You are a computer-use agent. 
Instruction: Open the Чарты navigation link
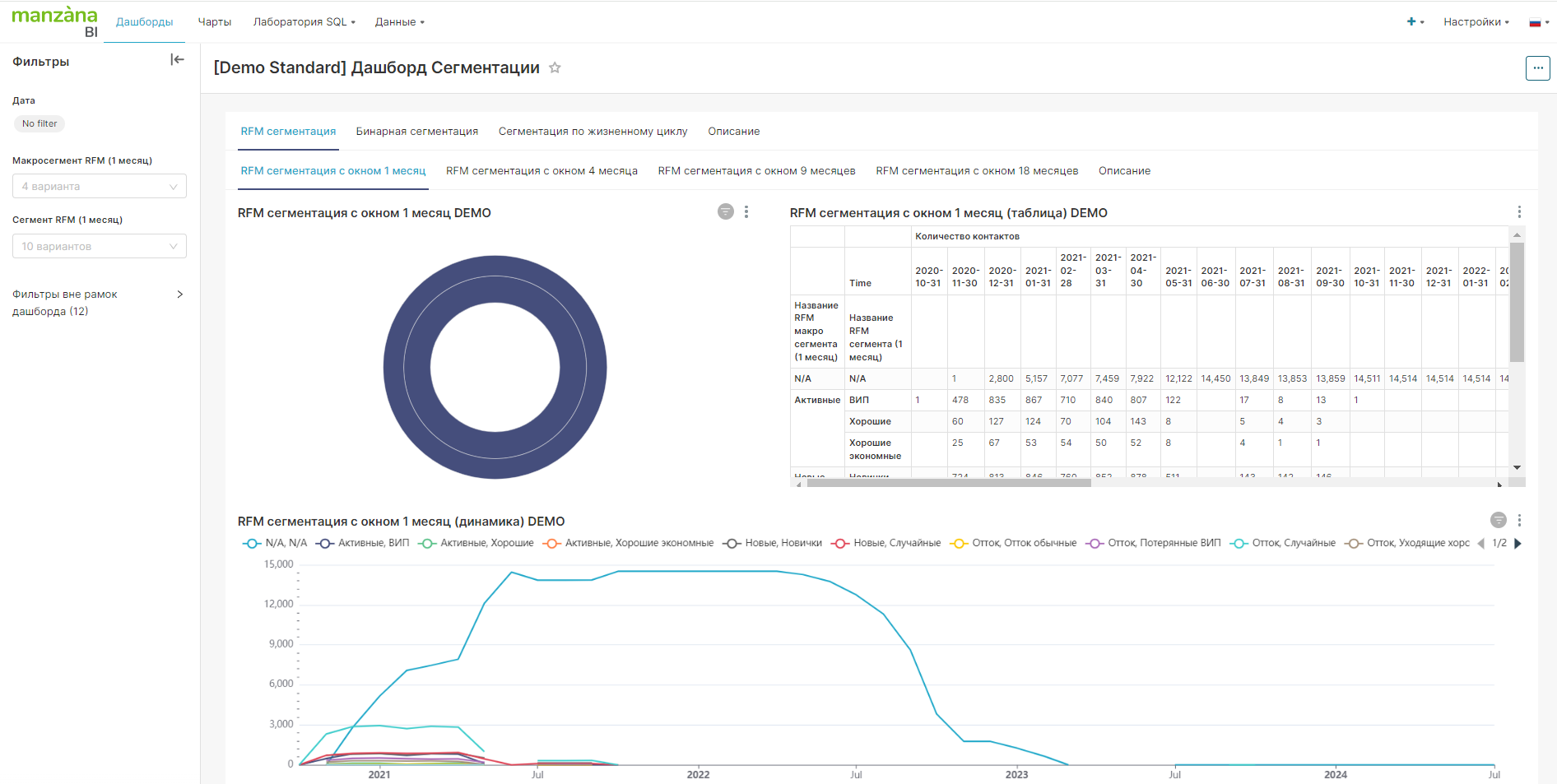coord(215,22)
